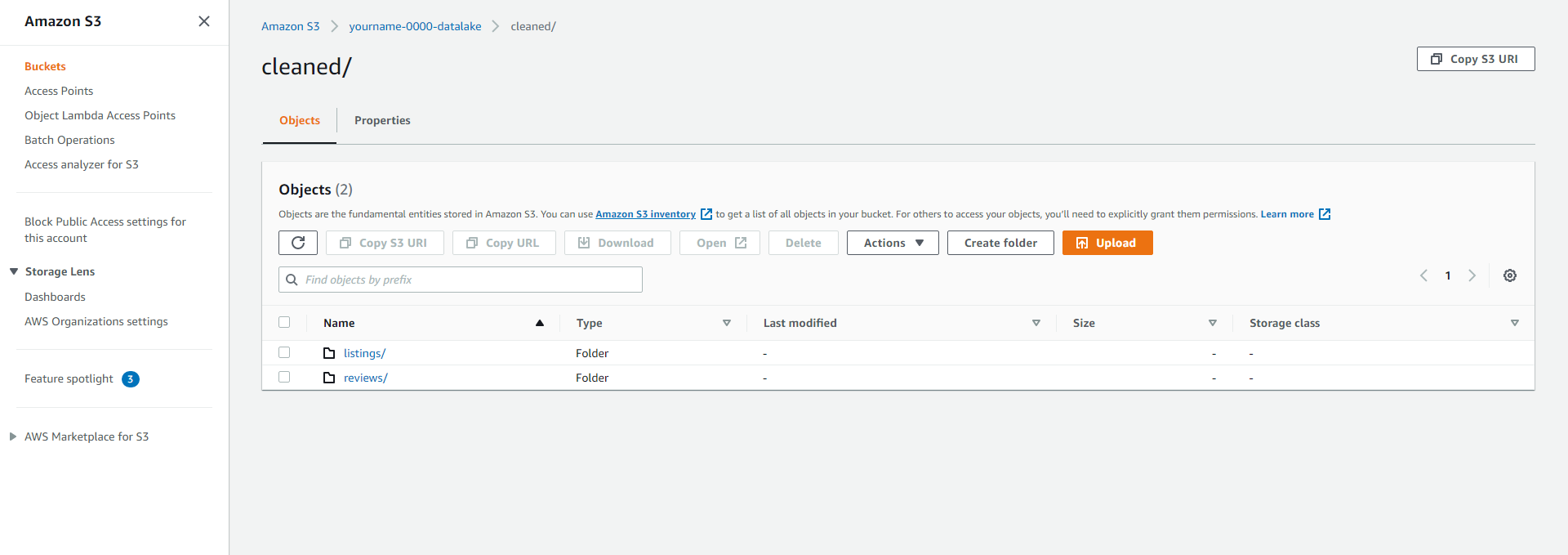Click Folder type cell in listings/ row
This screenshot has height=555, width=1568.
click(592, 353)
